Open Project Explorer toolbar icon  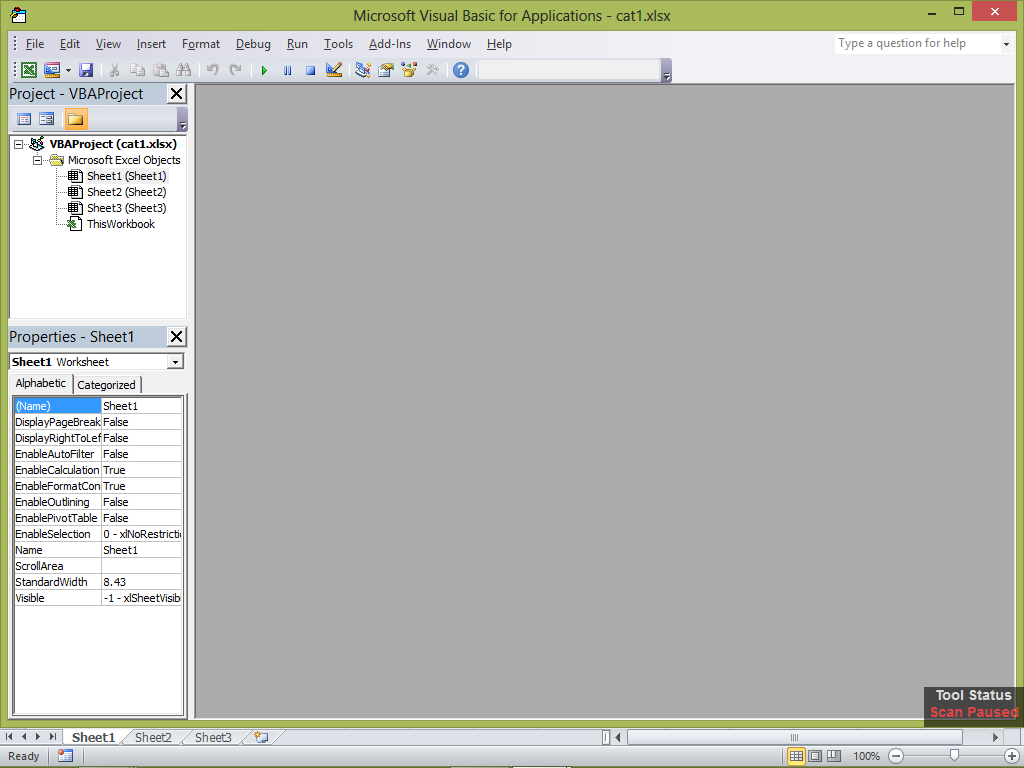coord(363,70)
